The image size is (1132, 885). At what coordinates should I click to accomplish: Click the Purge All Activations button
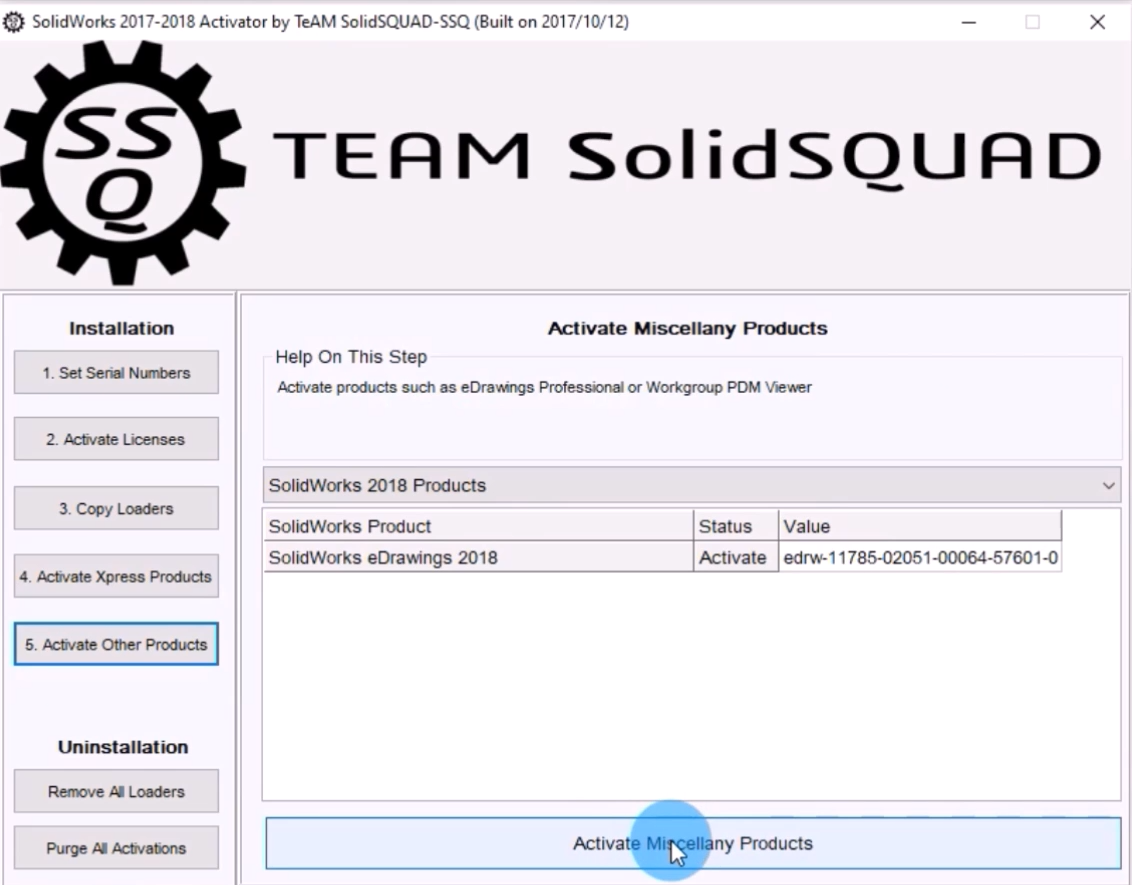(x=116, y=849)
